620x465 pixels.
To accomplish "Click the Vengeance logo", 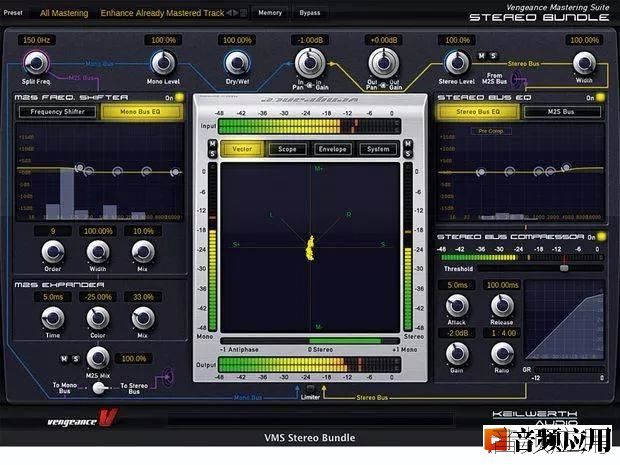I will point(82,419).
